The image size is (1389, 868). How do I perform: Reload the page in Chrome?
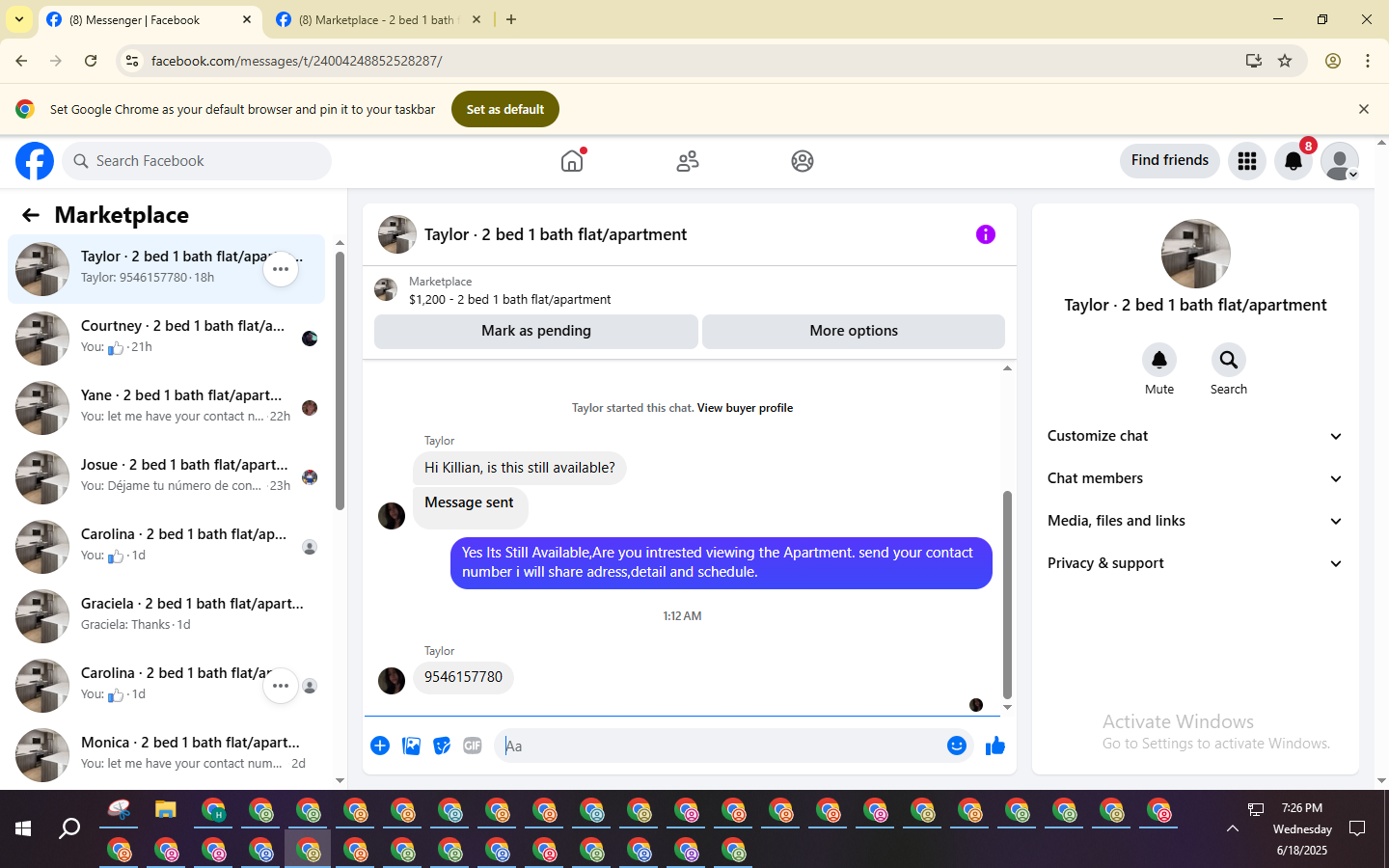91,61
